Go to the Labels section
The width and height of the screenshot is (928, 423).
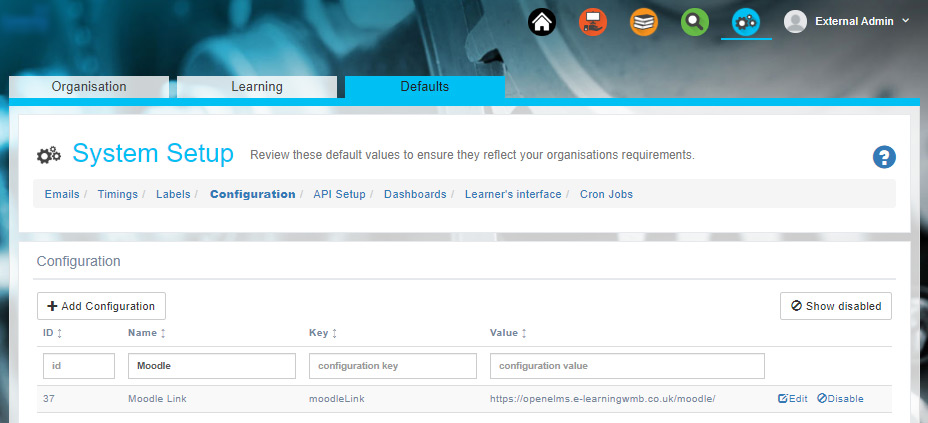coord(173,194)
